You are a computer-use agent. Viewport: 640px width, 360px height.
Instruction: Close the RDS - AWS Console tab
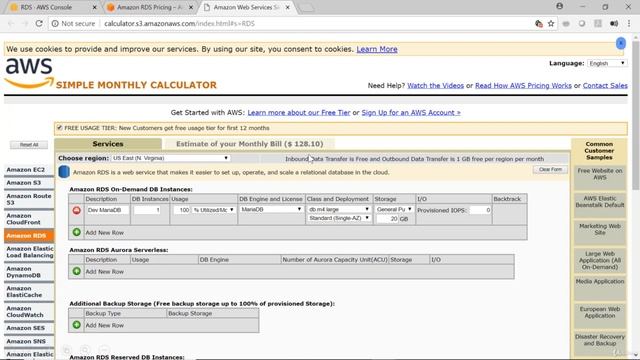[x=95, y=7]
